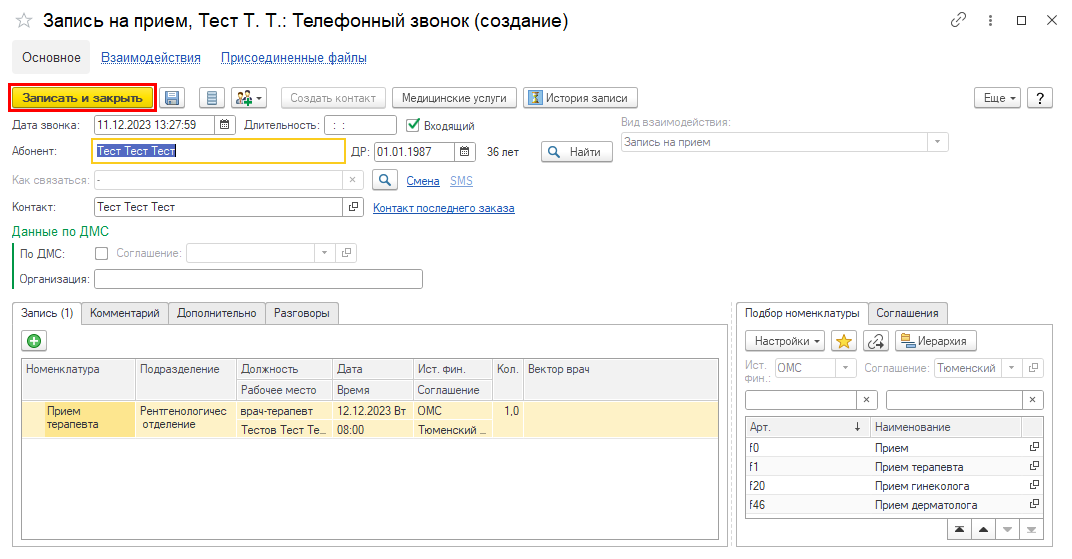1072x559 pixels.
Task: Add to favorites with the star icon
Action: [844, 342]
